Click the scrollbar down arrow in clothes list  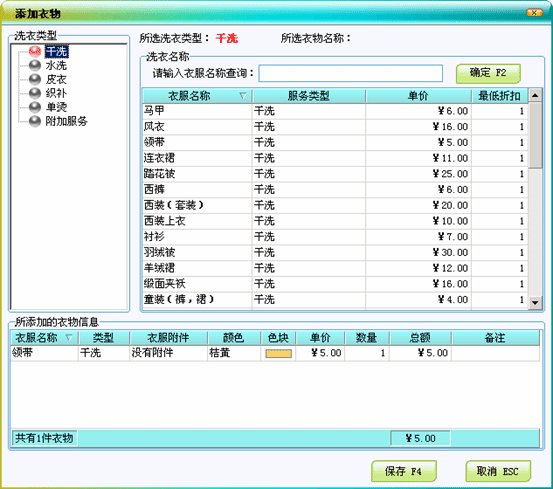tap(535, 302)
